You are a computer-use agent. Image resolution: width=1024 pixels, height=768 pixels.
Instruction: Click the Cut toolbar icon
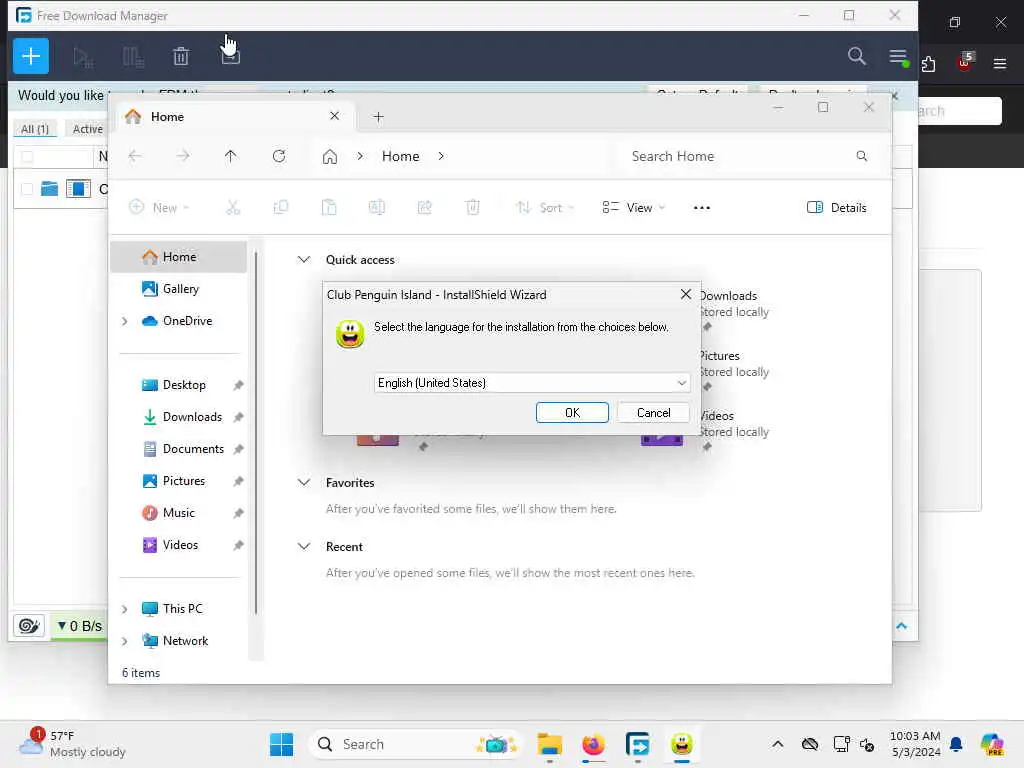[233, 208]
